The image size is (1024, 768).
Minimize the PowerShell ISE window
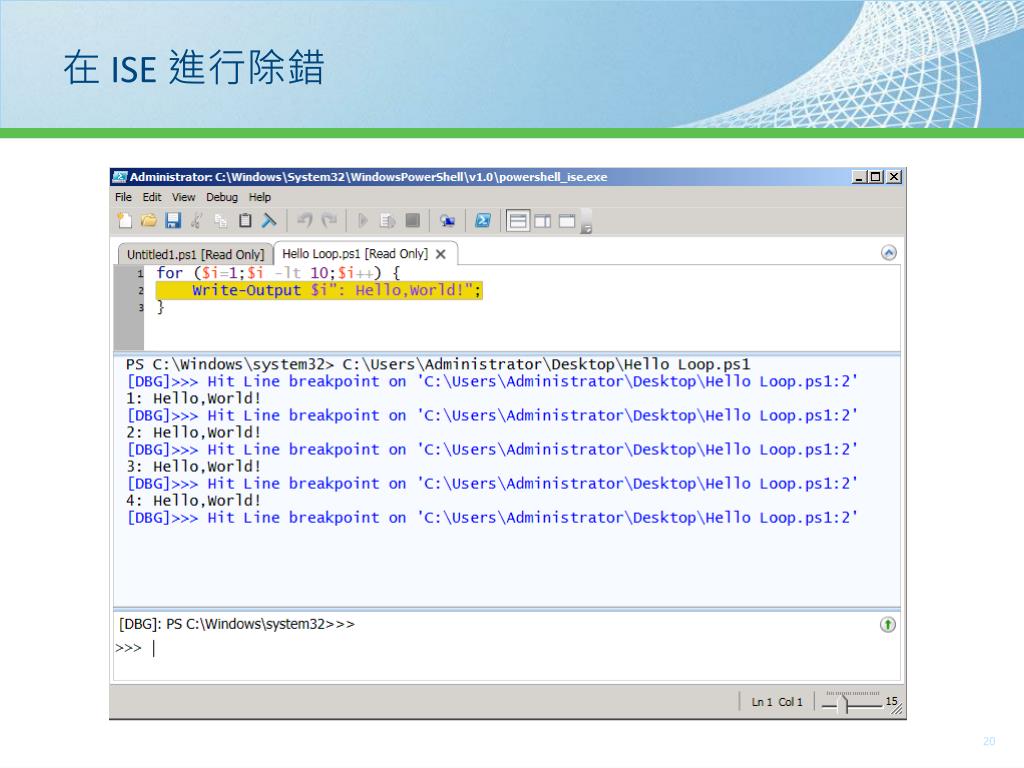(860, 176)
